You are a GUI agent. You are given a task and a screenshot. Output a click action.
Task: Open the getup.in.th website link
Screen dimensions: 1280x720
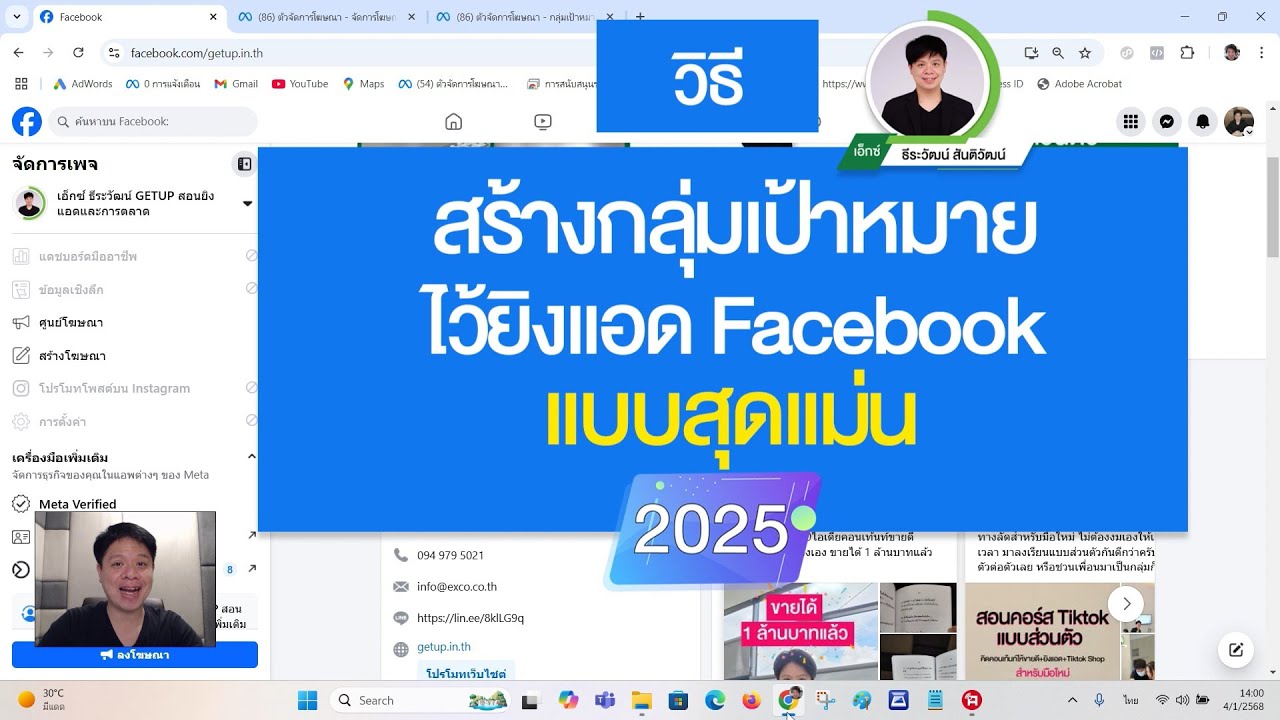[x=444, y=647]
